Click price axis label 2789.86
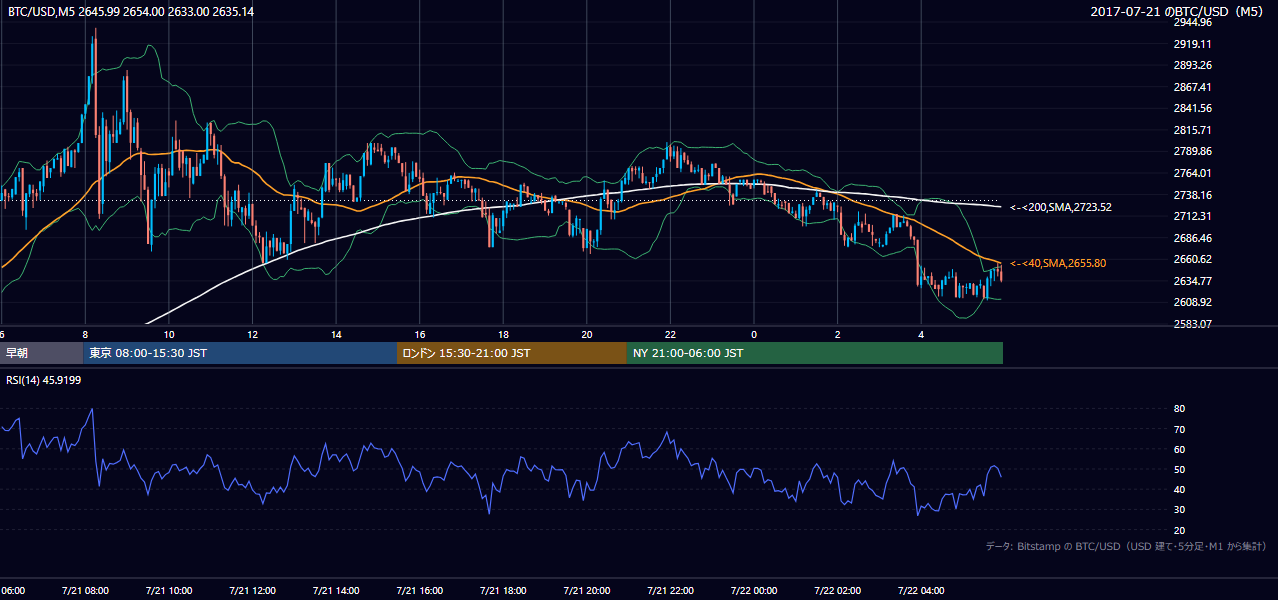 [x=1193, y=152]
